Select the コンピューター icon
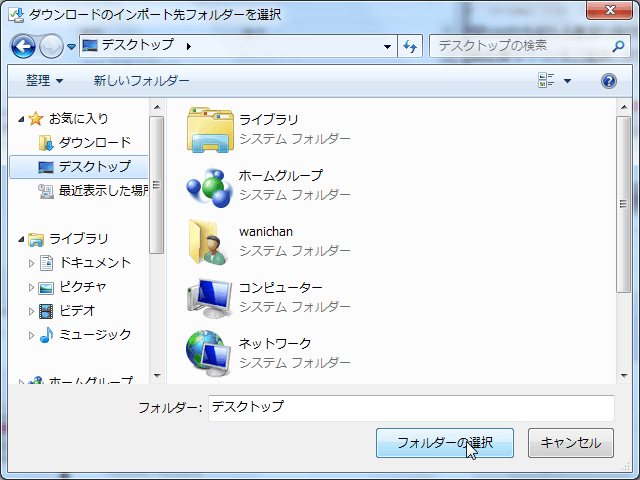Viewport: 640px width, 480px height. pos(210,298)
